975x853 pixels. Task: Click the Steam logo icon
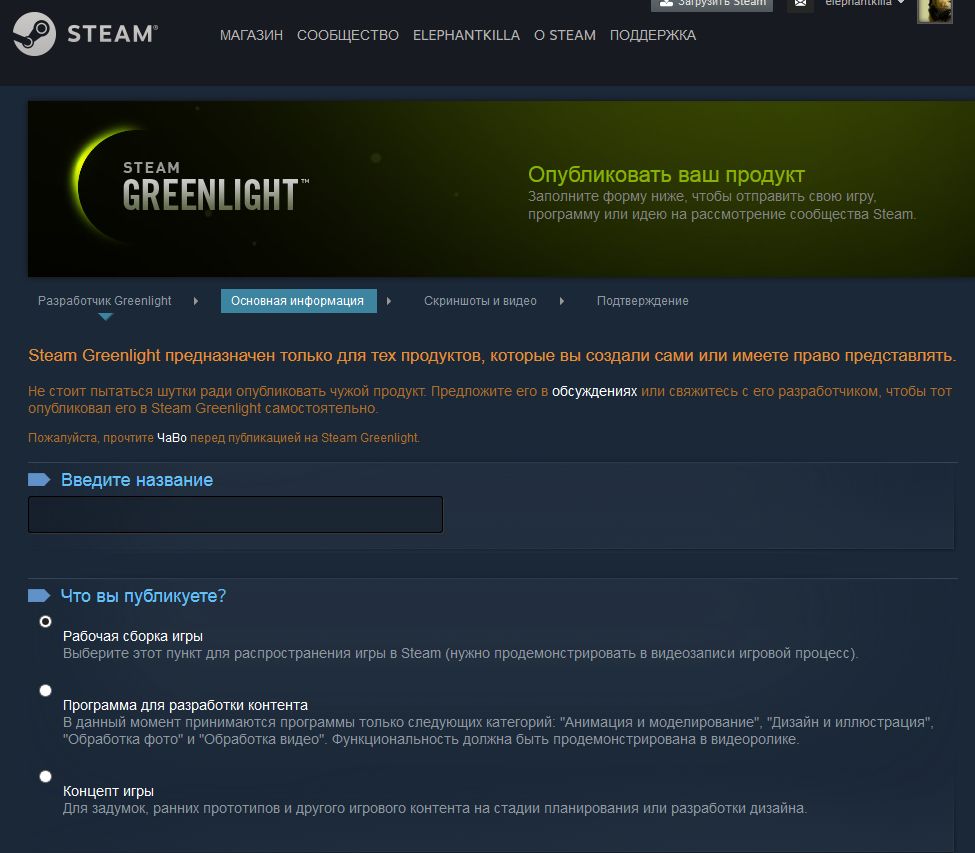pos(34,34)
